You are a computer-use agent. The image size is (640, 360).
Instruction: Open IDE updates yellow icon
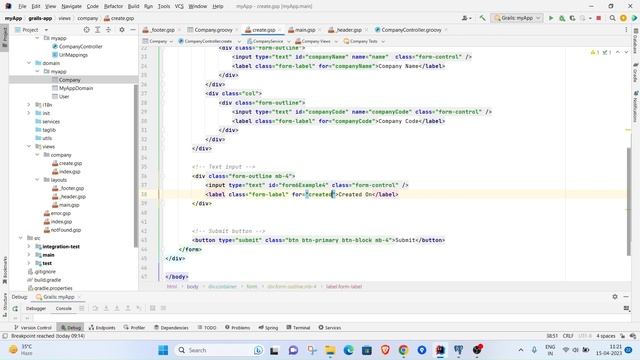(x=623, y=18)
